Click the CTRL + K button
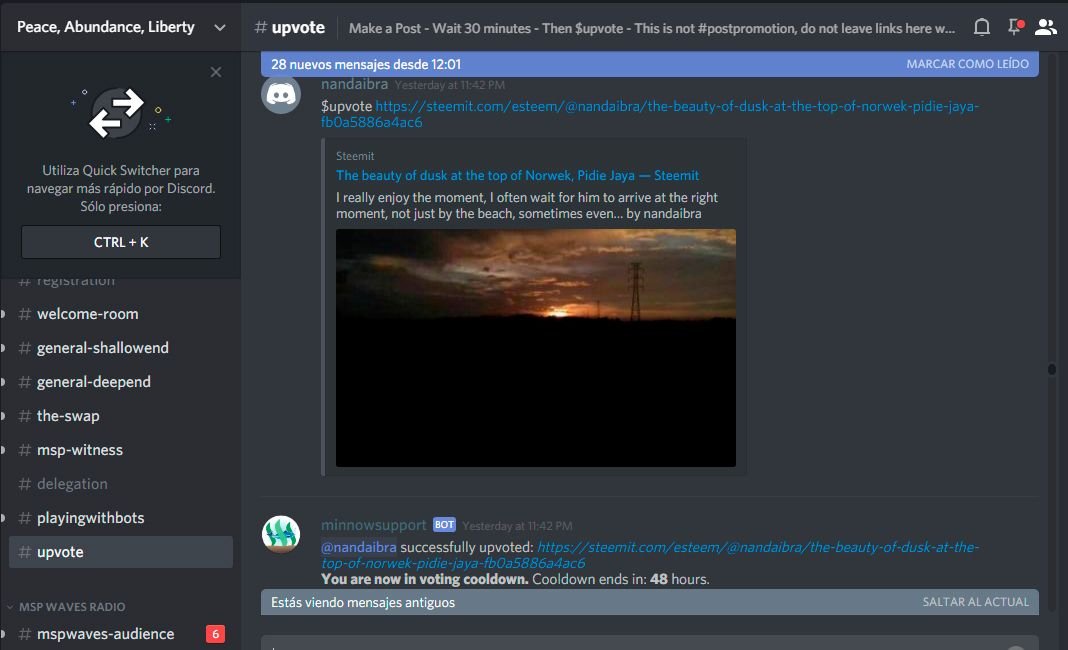 121,242
